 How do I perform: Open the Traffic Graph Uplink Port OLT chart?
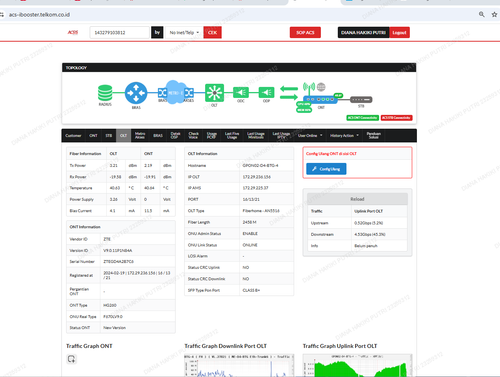pos(358,366)
